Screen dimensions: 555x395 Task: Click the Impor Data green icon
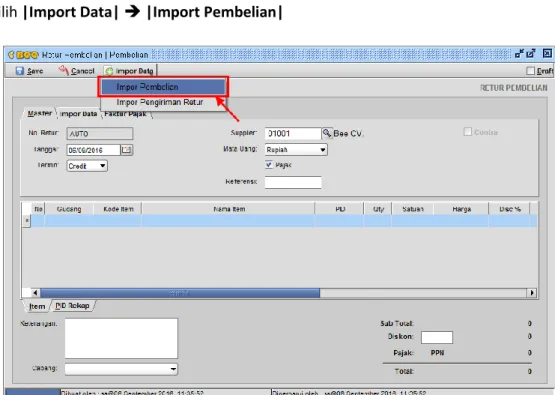pyautogui.click(x=109, y=71)
